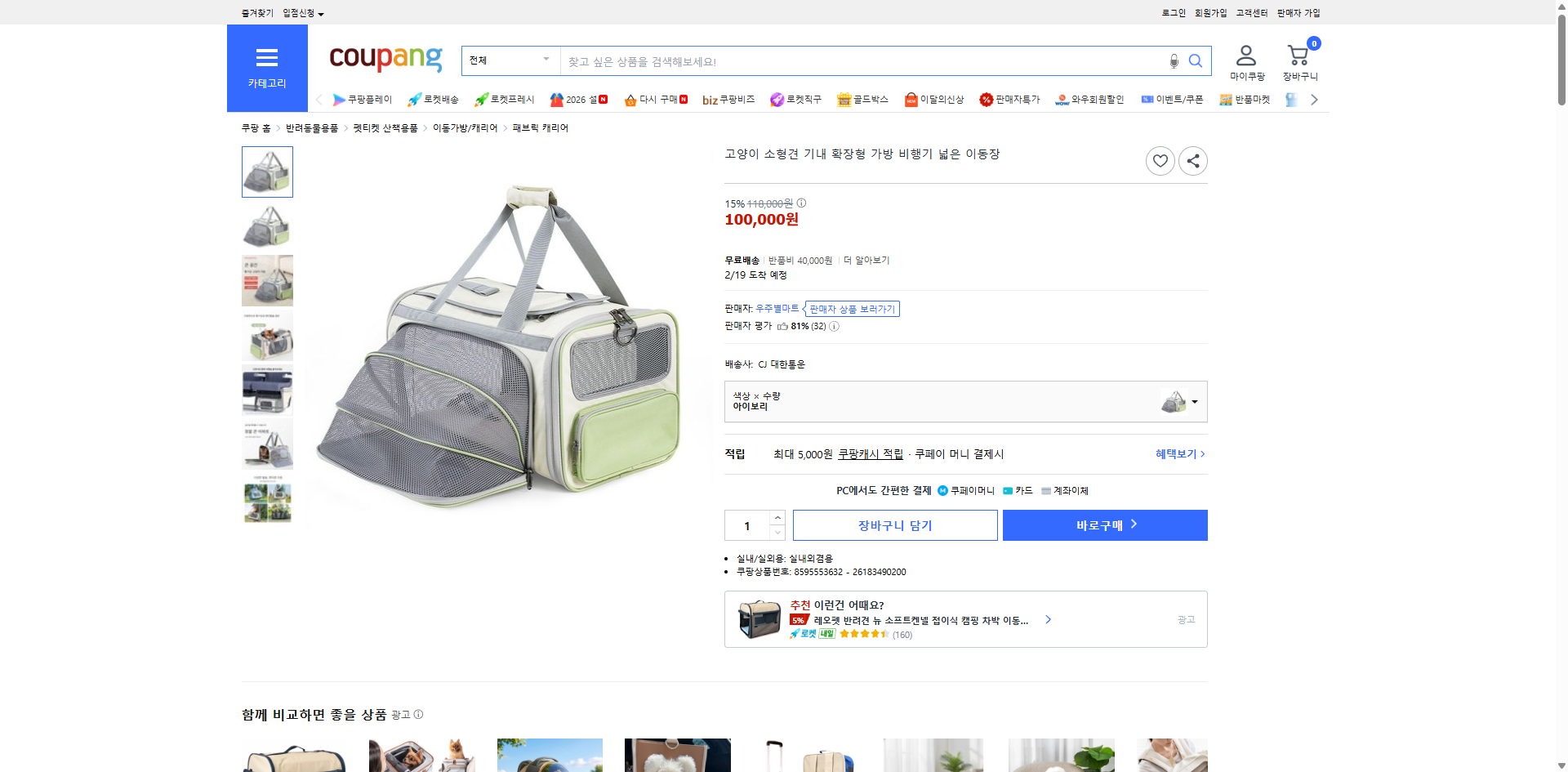The height and width of the screenshot is (772, 1568).
Task: Increase quantity using the up stepper arrow
Action: coord(777,517)
